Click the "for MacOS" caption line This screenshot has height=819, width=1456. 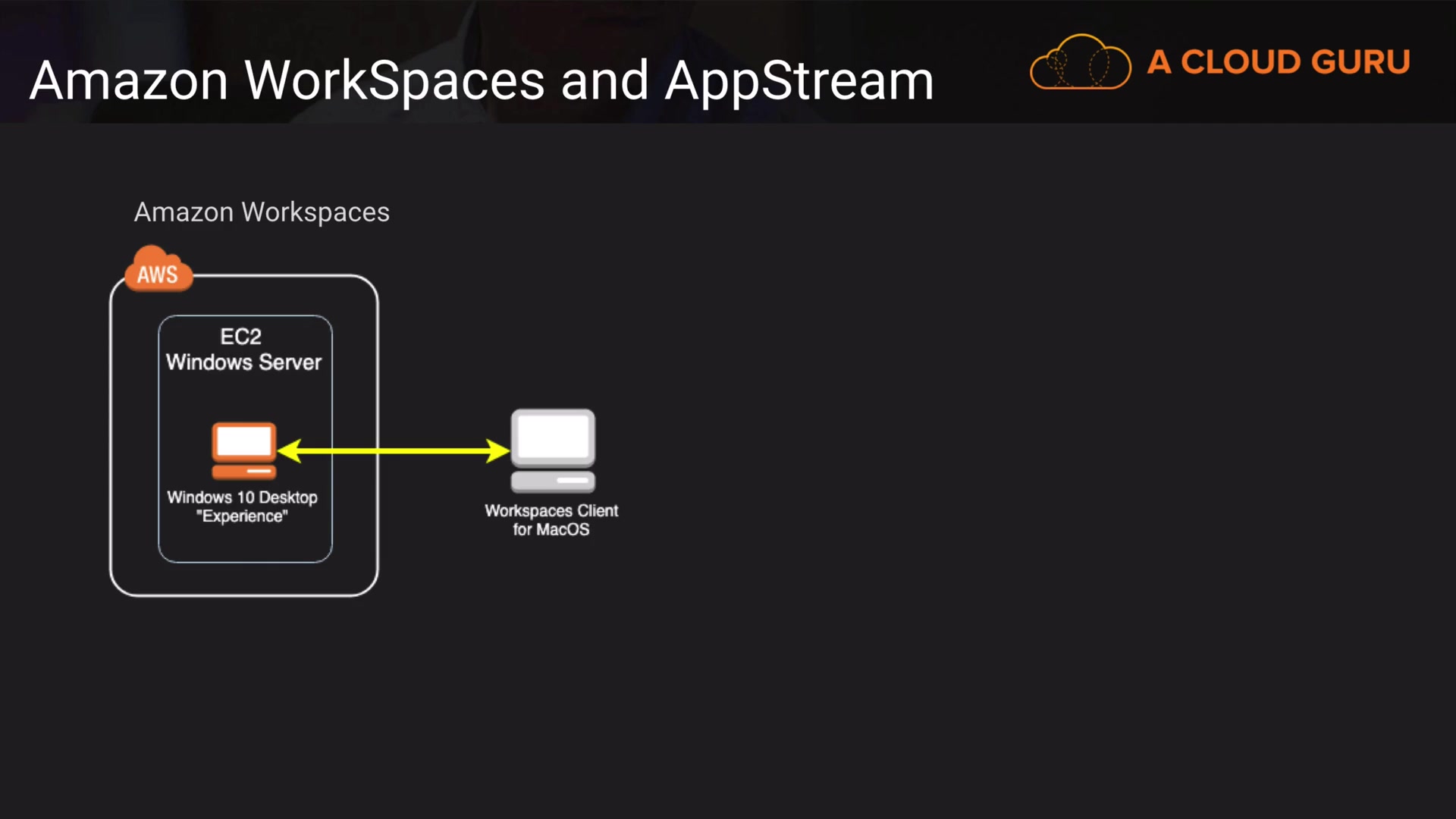pos(551,530)
